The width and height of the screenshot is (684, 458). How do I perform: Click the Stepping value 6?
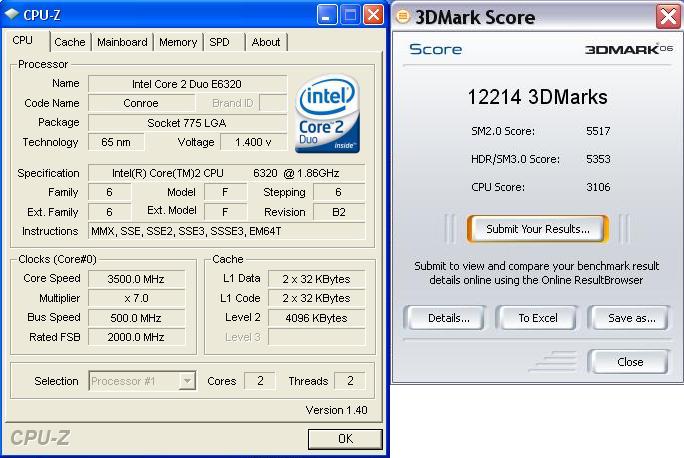coord(339,192)
